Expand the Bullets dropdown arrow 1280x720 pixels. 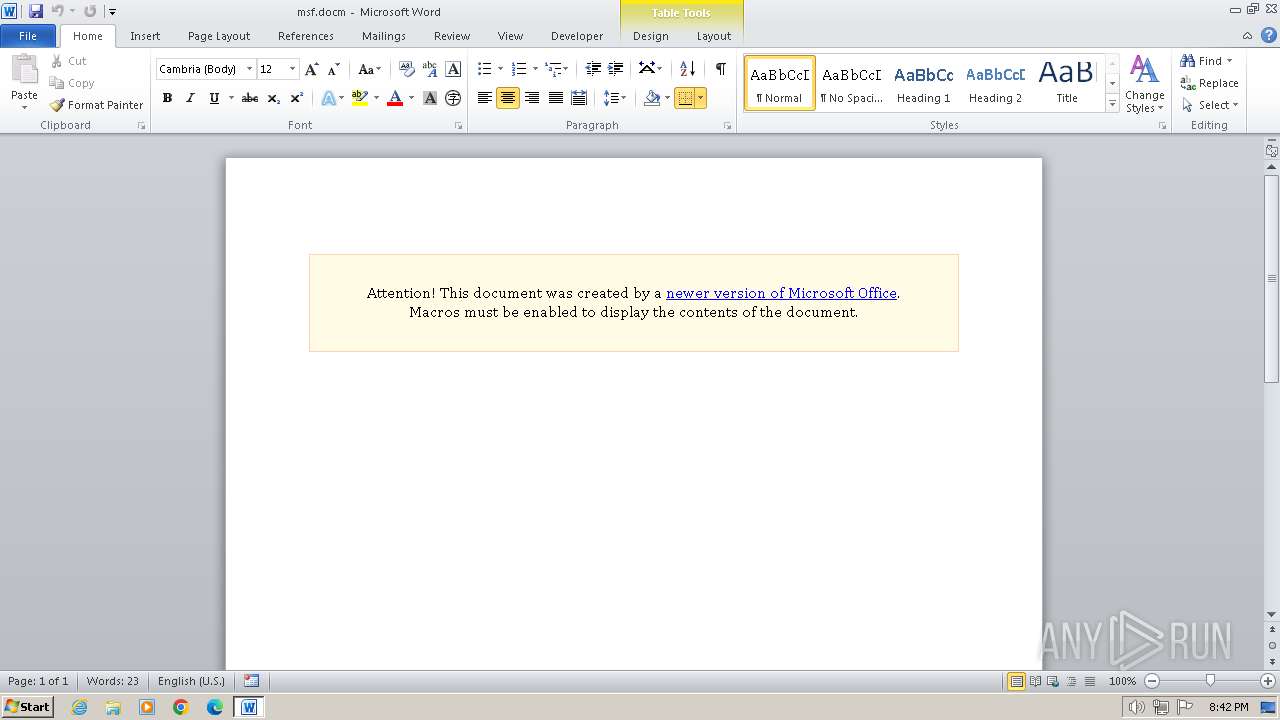[x=500, y=69]
